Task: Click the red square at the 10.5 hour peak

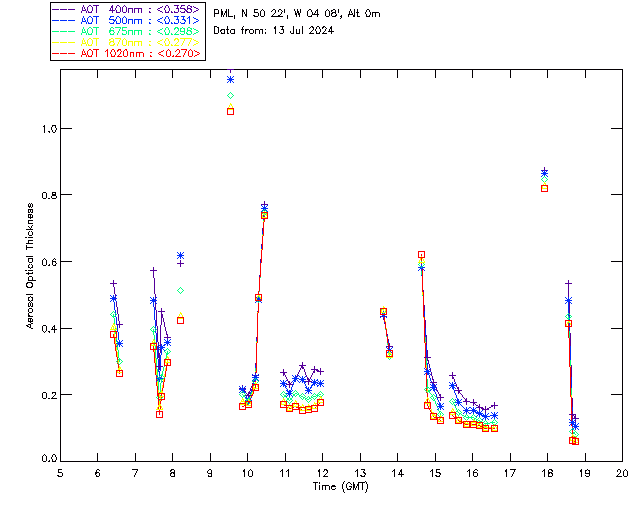Action: [x=264, y=215]
